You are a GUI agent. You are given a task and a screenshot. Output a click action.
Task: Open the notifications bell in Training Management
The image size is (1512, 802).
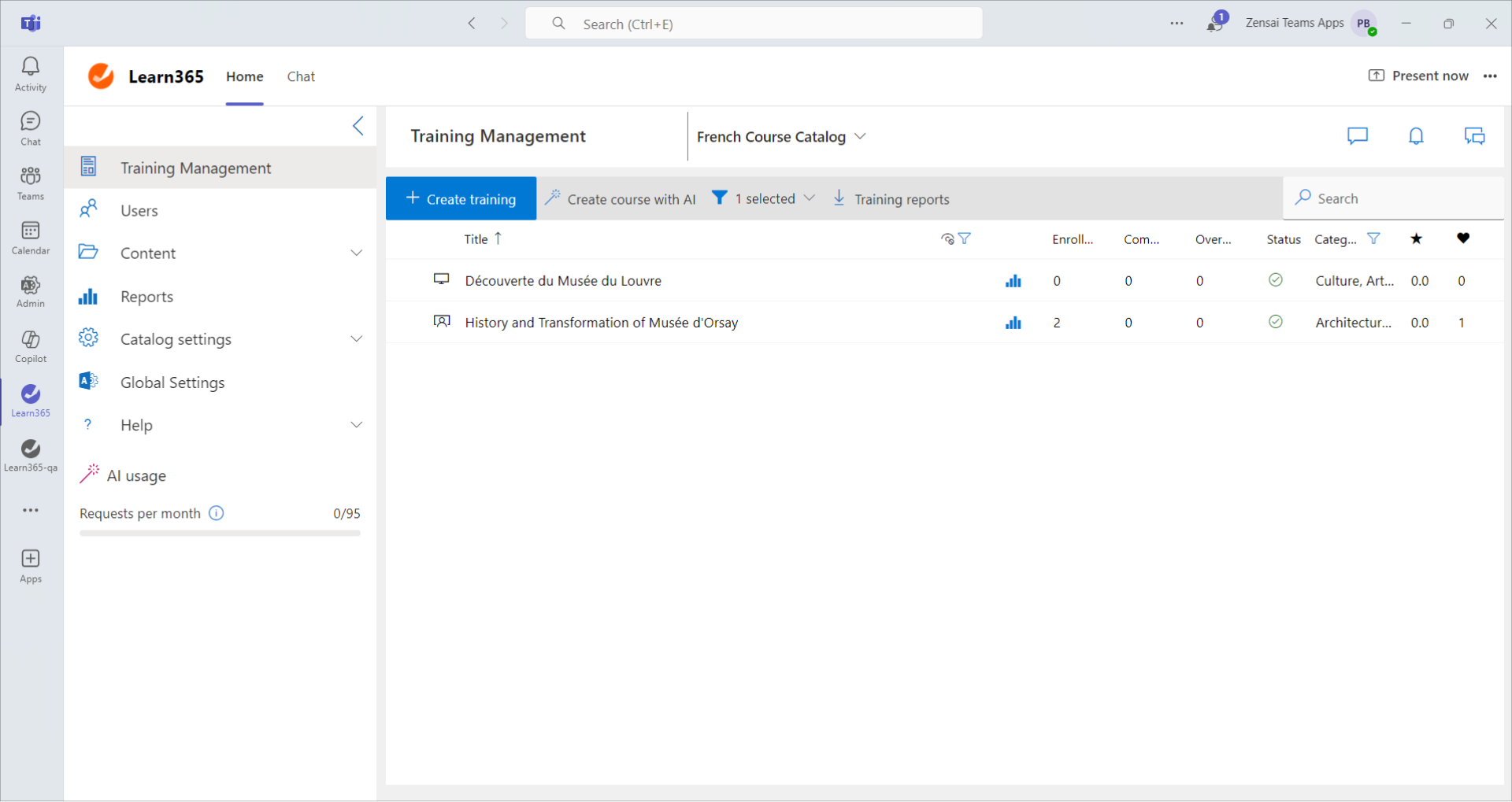[x=1415, y=136]
